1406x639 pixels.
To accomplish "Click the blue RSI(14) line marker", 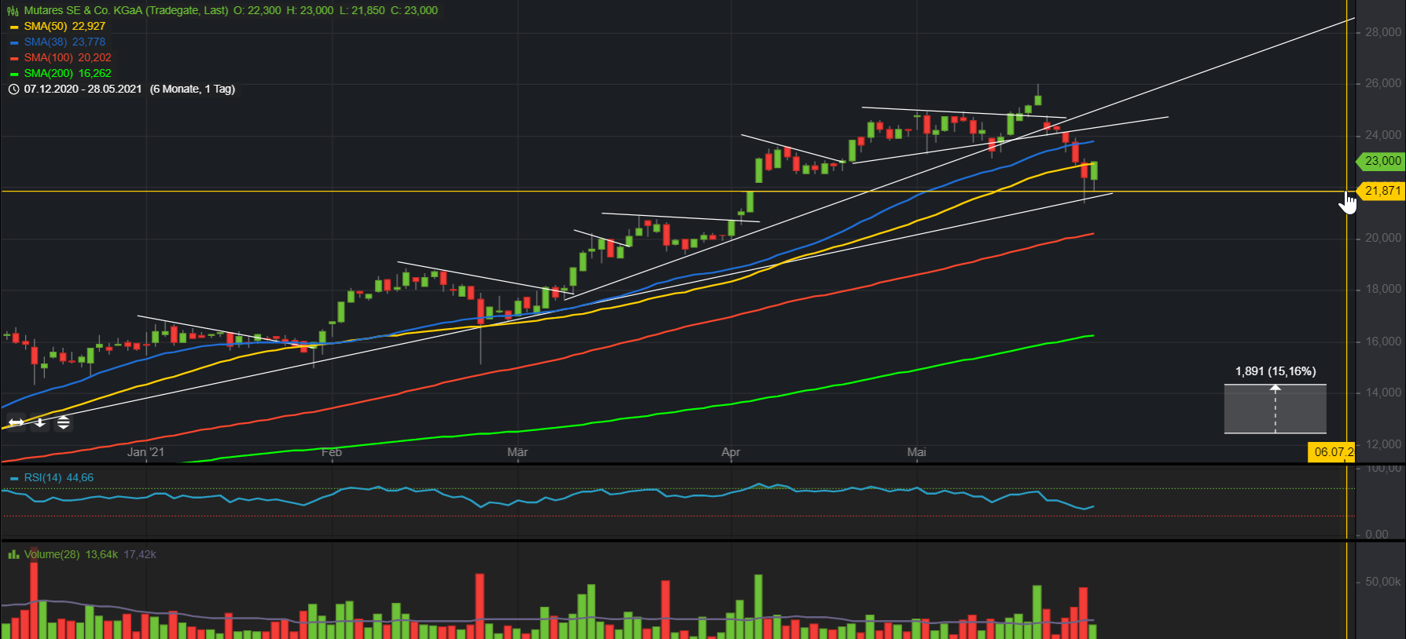I will 13,478.
